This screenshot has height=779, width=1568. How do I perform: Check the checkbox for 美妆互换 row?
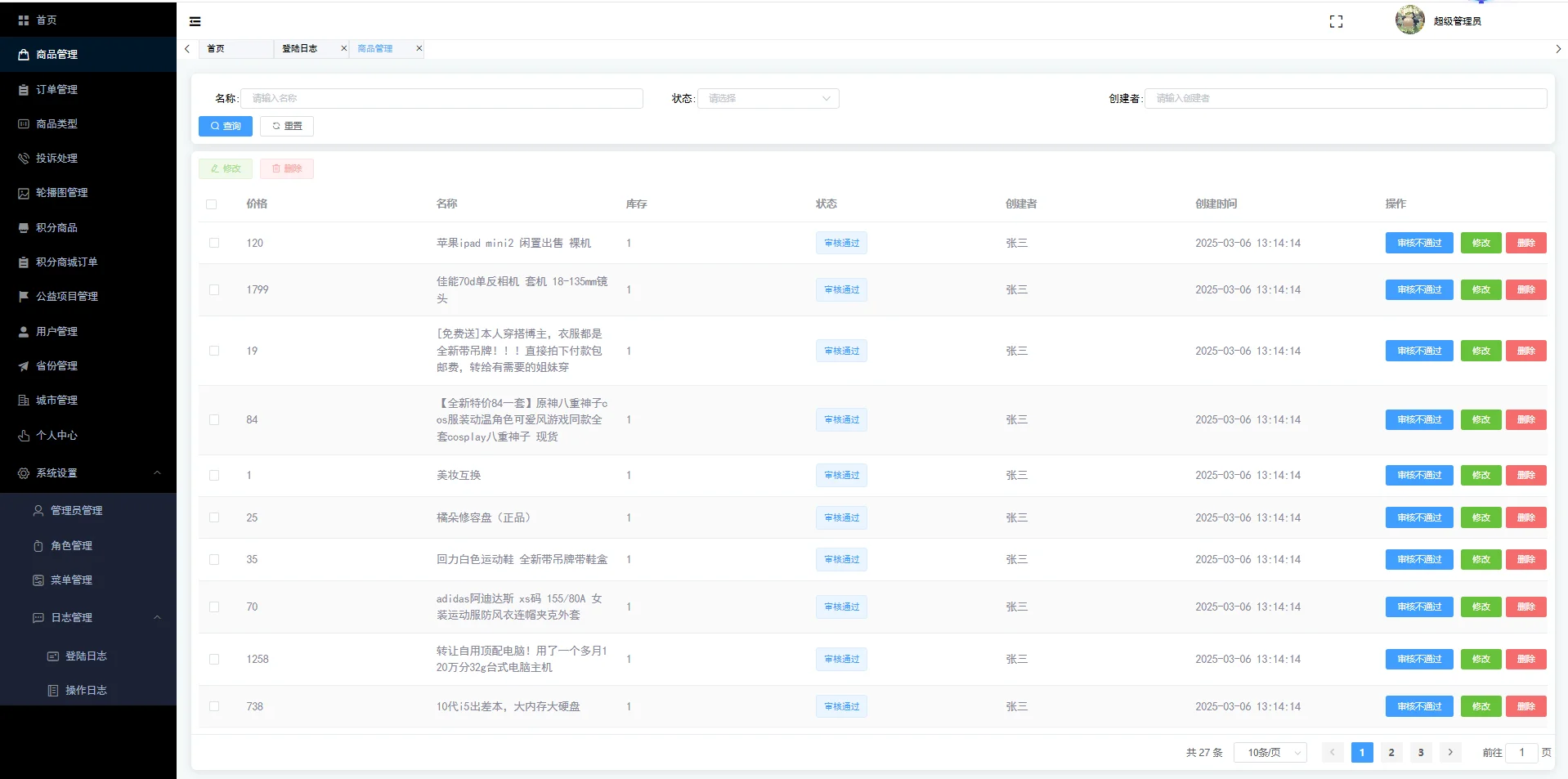click(x=214, y=475)
